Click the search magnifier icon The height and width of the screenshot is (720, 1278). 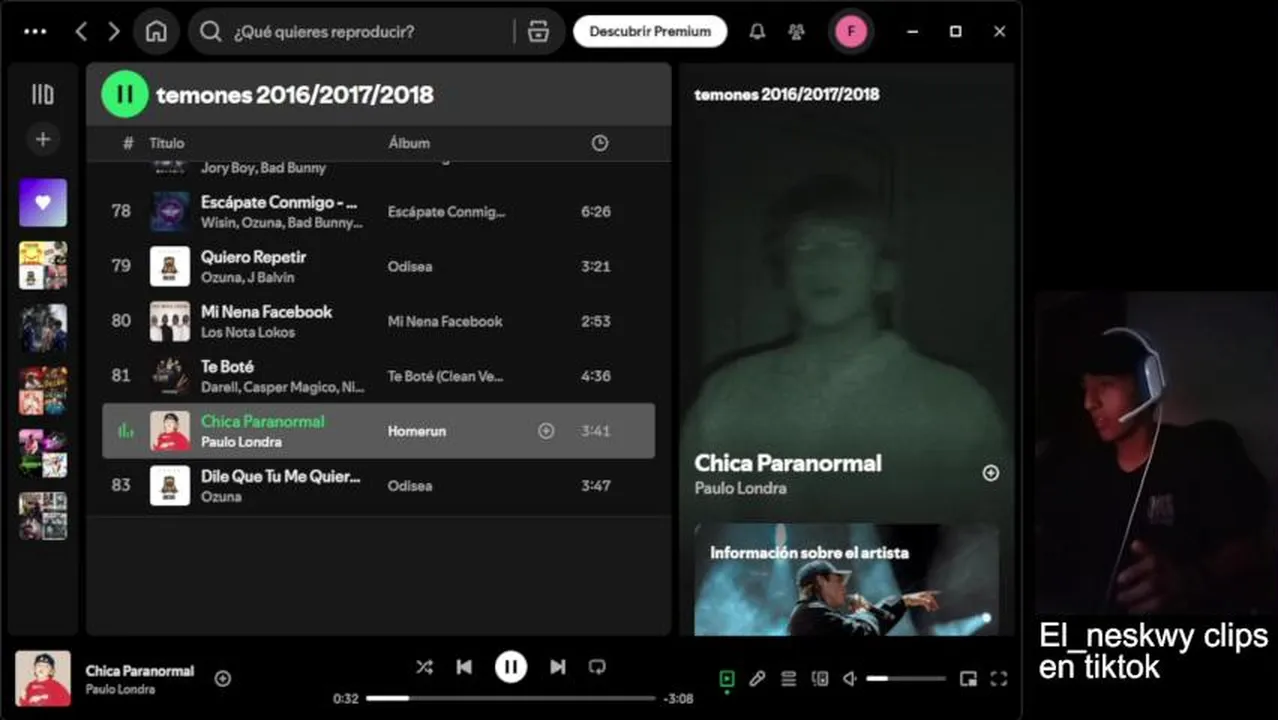click(x=210, y=31)
